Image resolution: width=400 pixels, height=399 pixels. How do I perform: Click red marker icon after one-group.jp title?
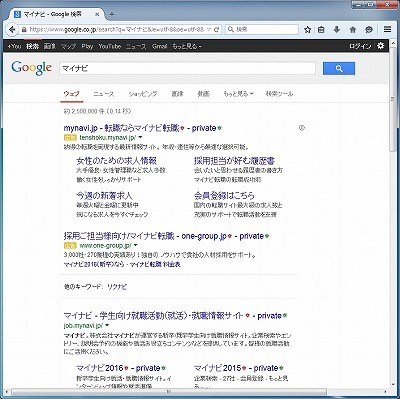click(x=230, y=236)
